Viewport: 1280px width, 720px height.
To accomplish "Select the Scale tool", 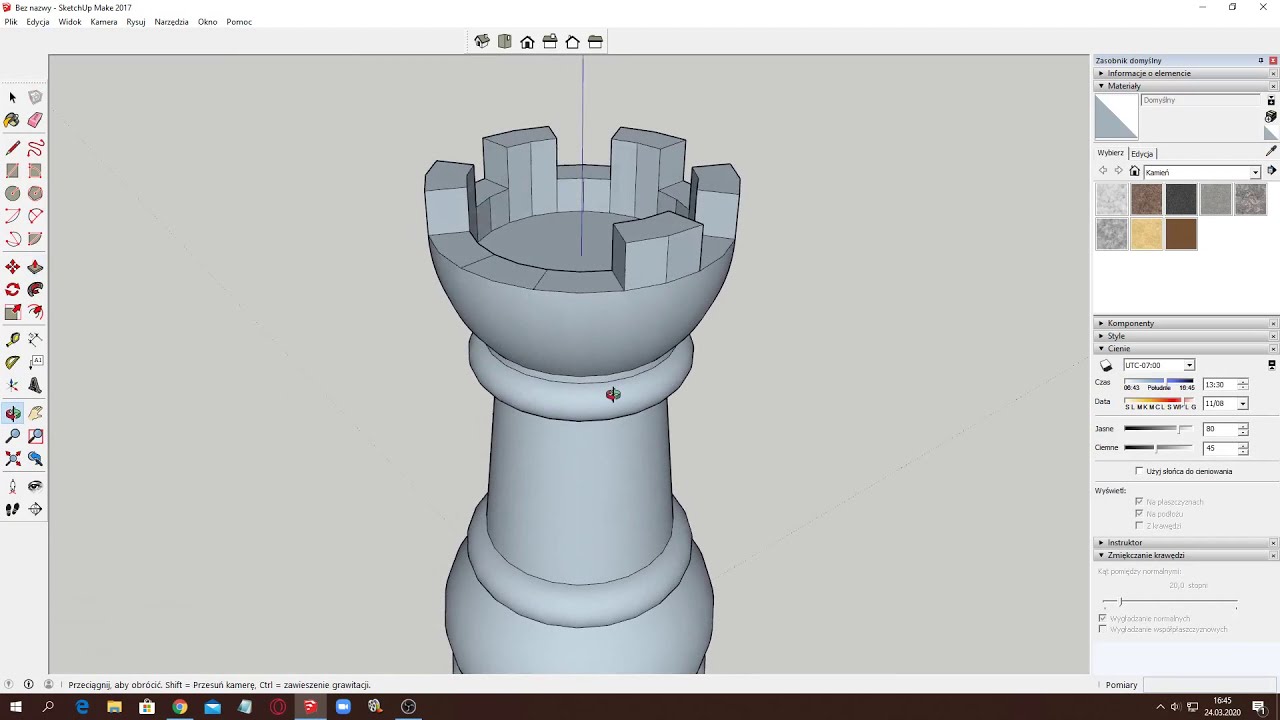I will [x=12, y=312].
